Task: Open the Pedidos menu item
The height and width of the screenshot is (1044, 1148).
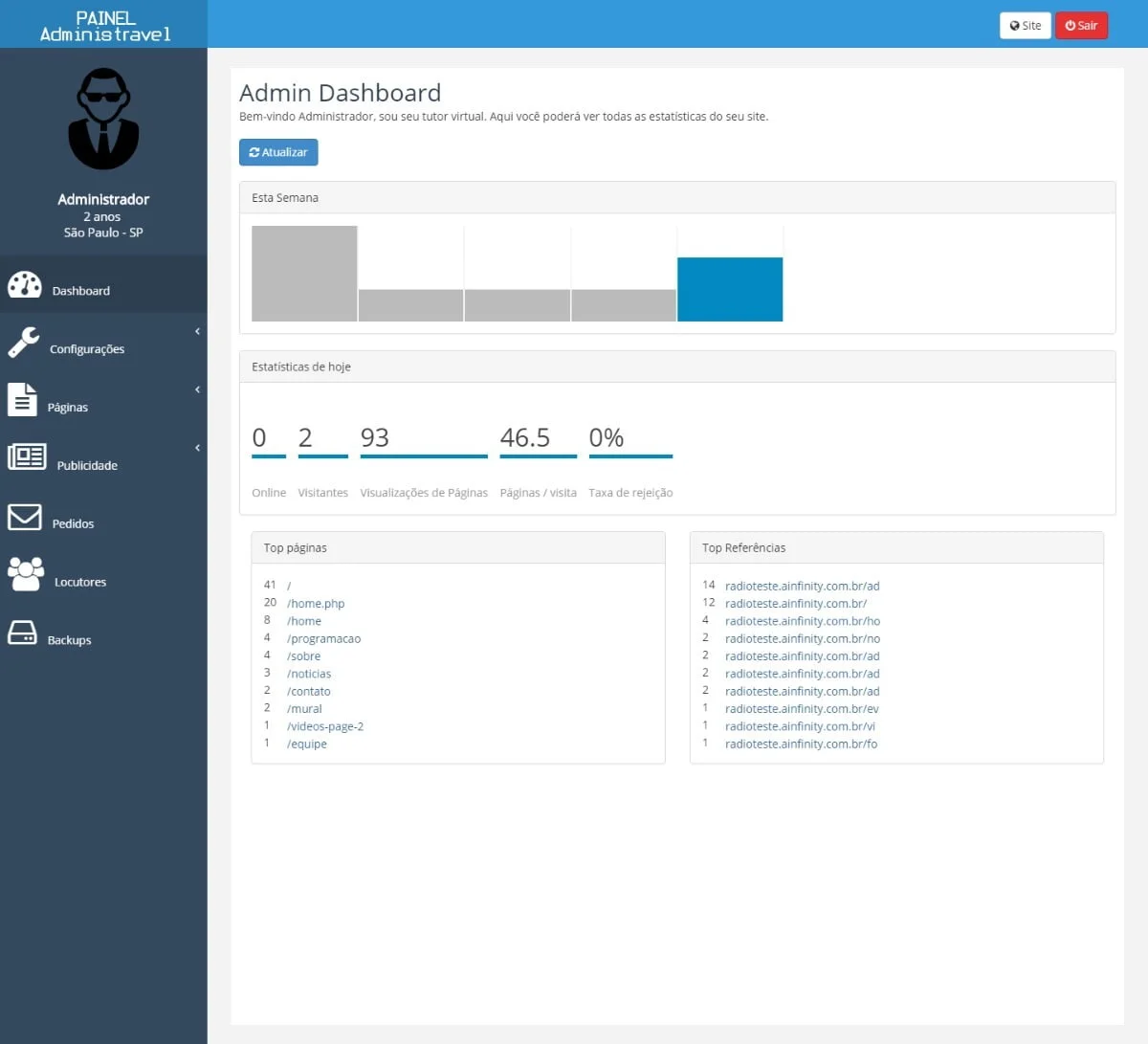Action: point(73,523)
